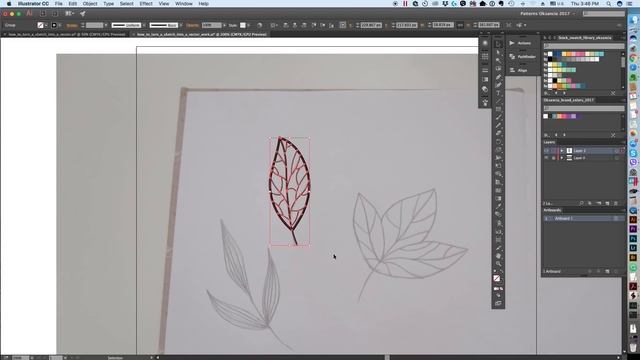Select the Rectangle tool
This screenshot has width=640, height=360.
click(x=498, y=109)
